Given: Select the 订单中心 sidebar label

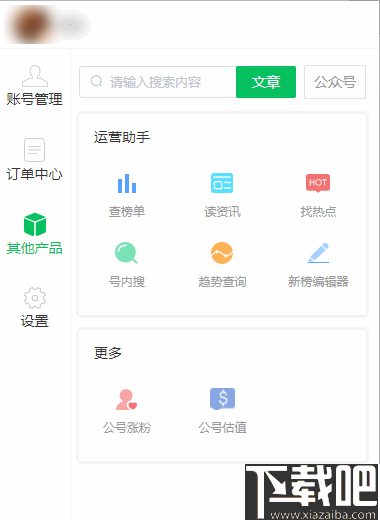Looking at the screenshot, I should pos(35,174).
